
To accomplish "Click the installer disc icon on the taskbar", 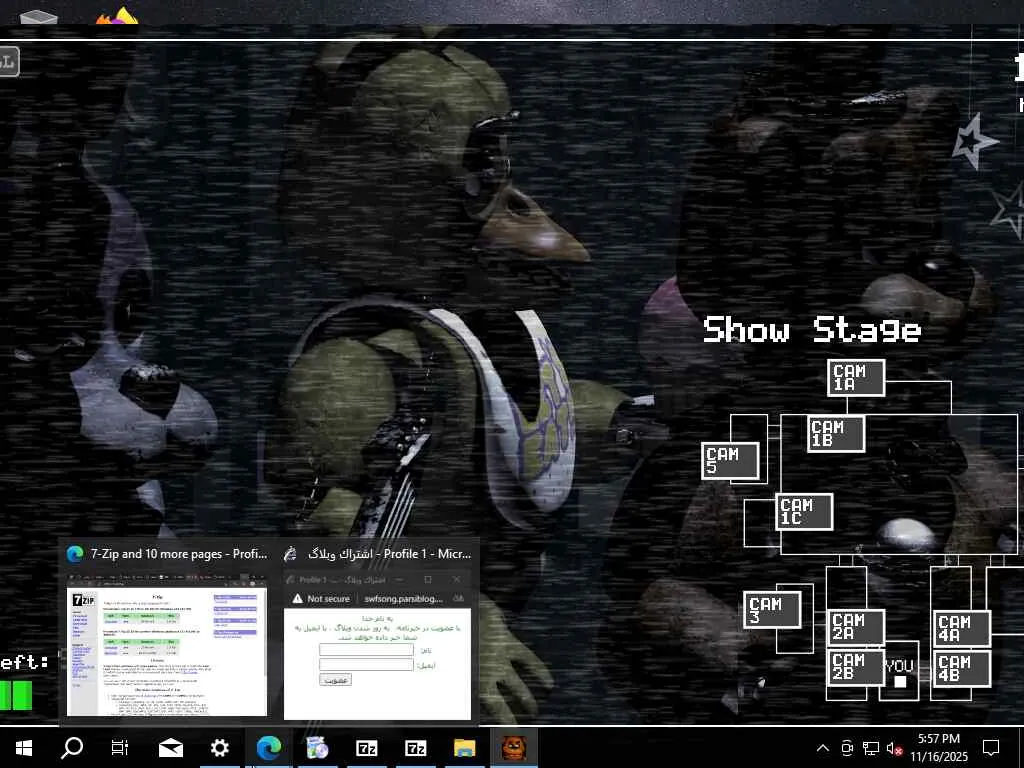I will [317, 748].
